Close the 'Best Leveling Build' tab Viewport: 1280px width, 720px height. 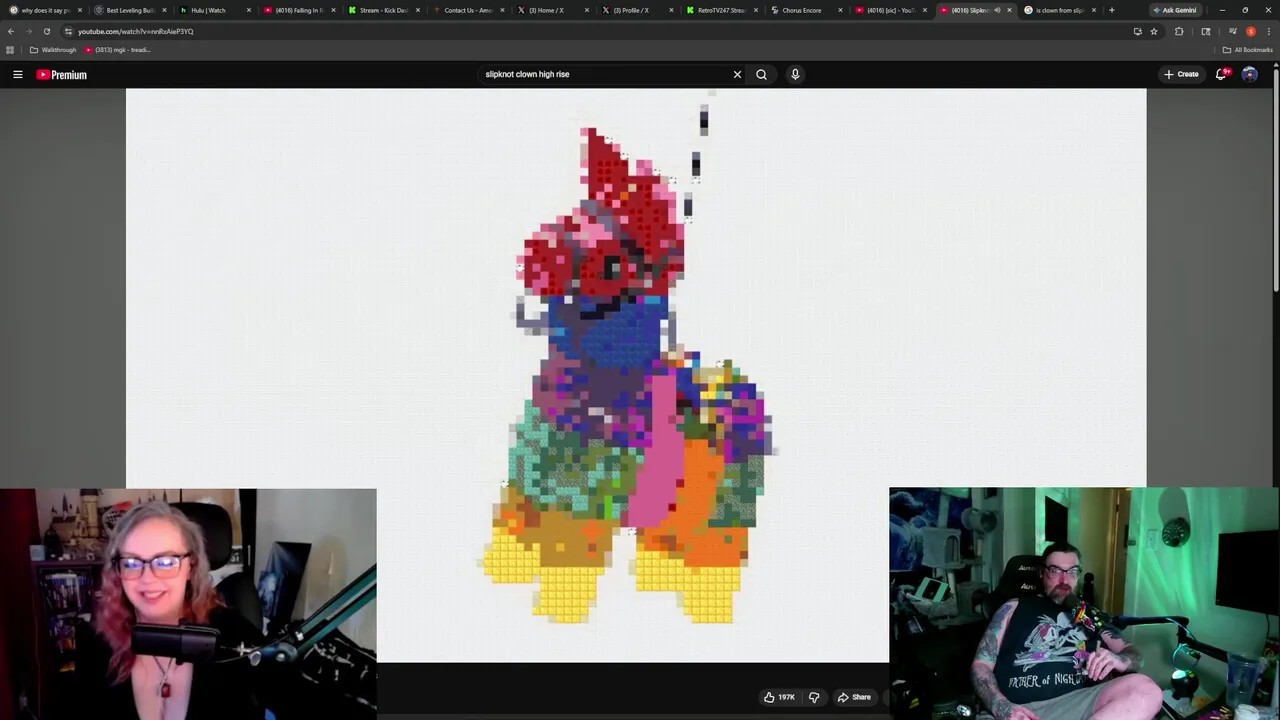(164, 10)
